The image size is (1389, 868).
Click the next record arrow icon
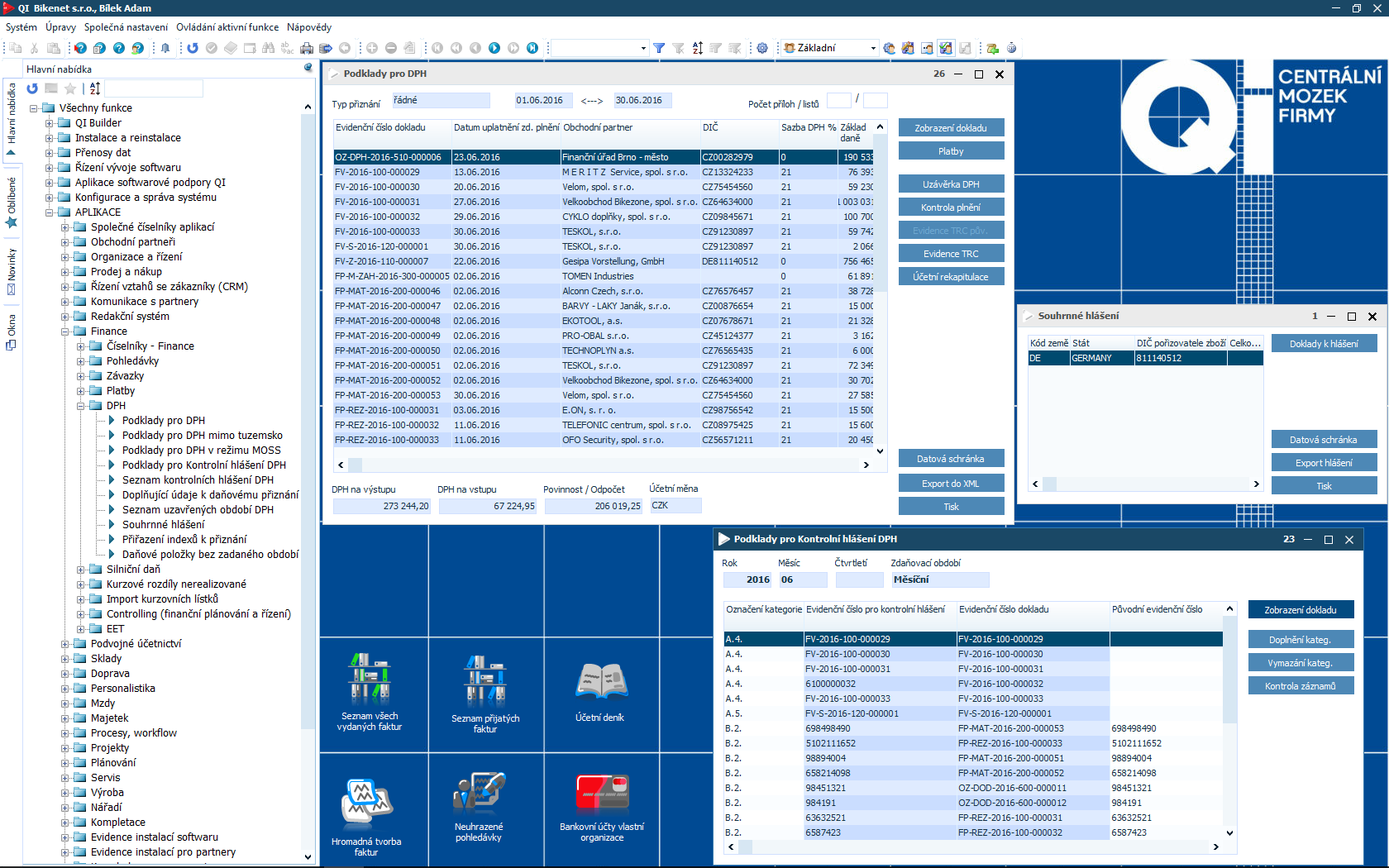click(494, 48)
